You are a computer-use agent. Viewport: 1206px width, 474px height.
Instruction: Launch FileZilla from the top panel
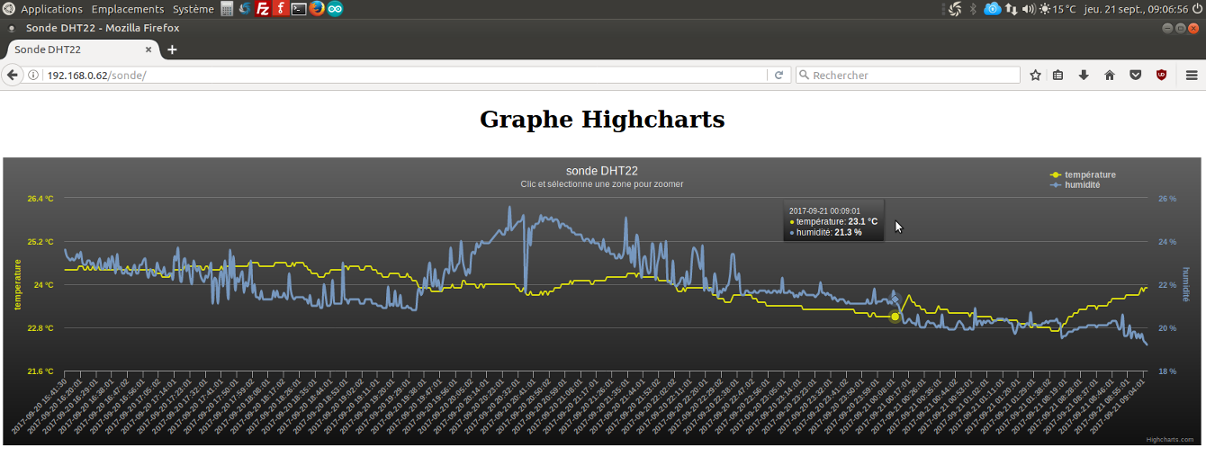pos(262,9)
